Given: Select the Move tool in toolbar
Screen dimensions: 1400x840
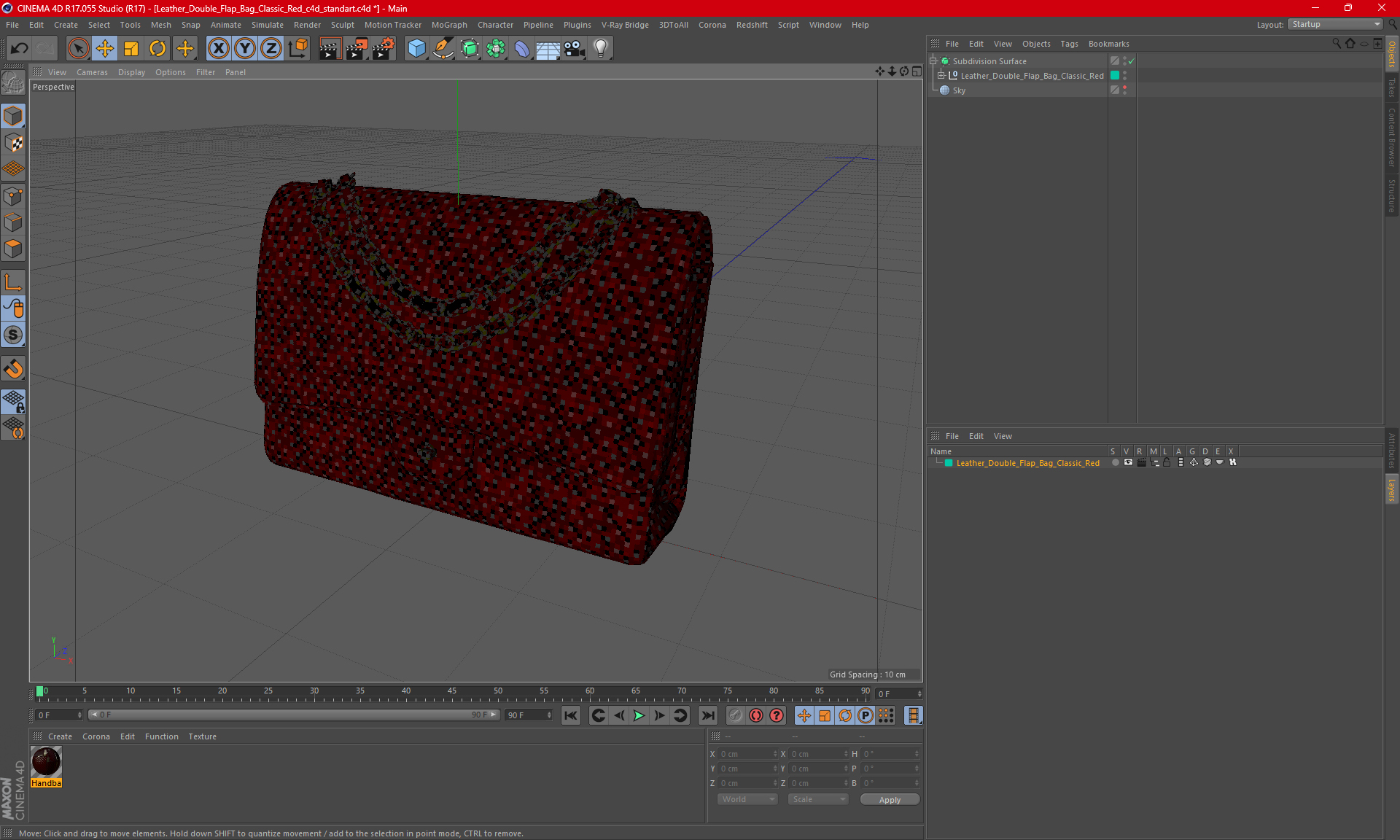Looking at the screenshot, I should (105, 49).
